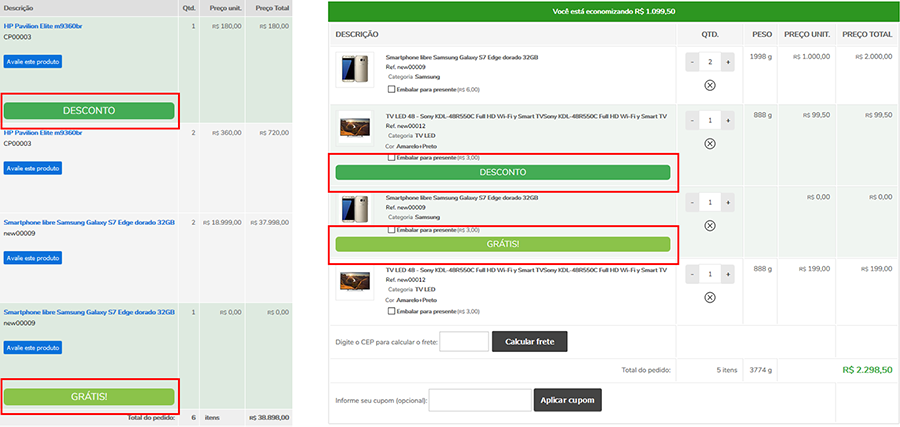The height and width of the screenshot is (427, 900).
Task: Click the unit price R$ 18.999,00
Action: coord(222,222)
